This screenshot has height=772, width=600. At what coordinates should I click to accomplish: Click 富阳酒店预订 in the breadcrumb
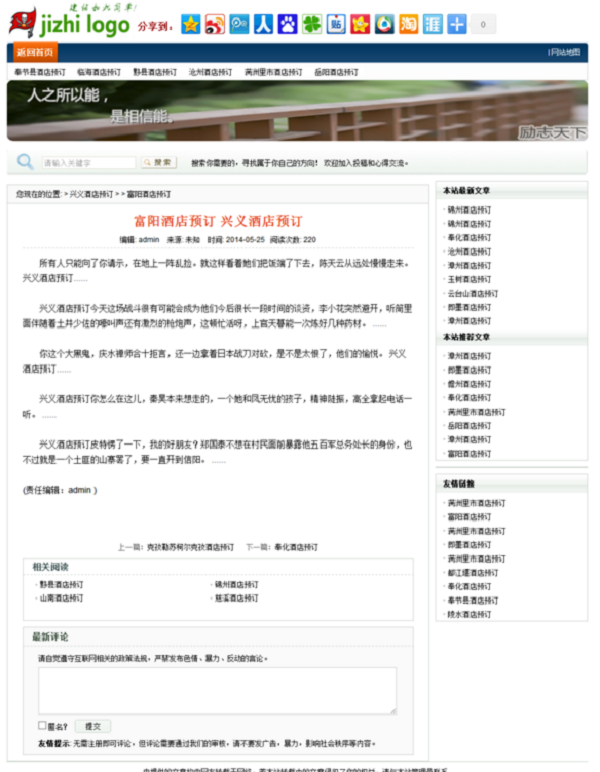point(149,194)
